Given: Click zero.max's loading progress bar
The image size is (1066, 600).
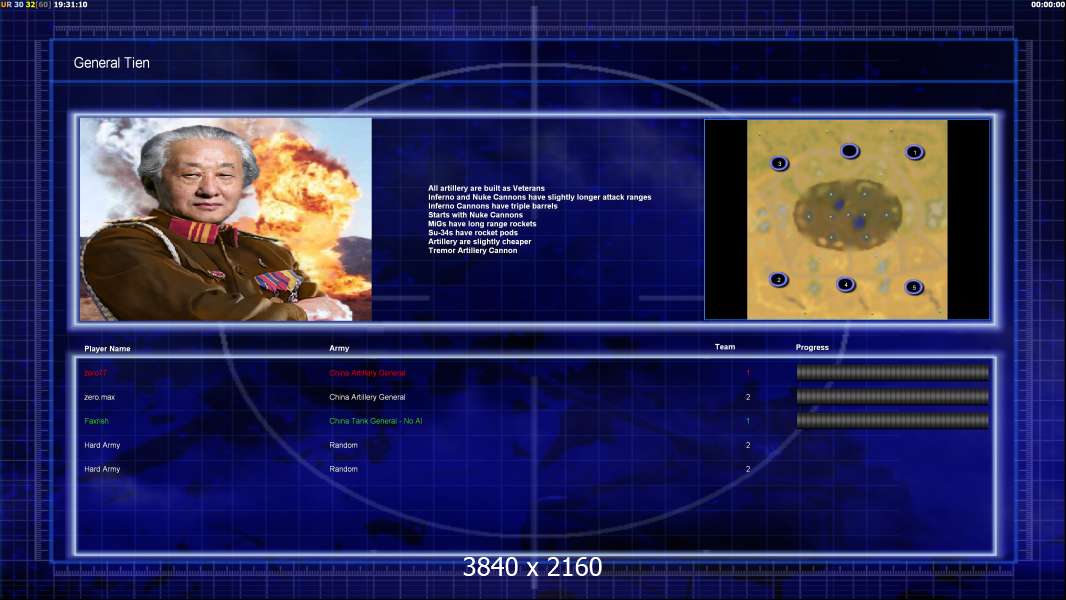Looking at the screenshot, I should [893, 396].
